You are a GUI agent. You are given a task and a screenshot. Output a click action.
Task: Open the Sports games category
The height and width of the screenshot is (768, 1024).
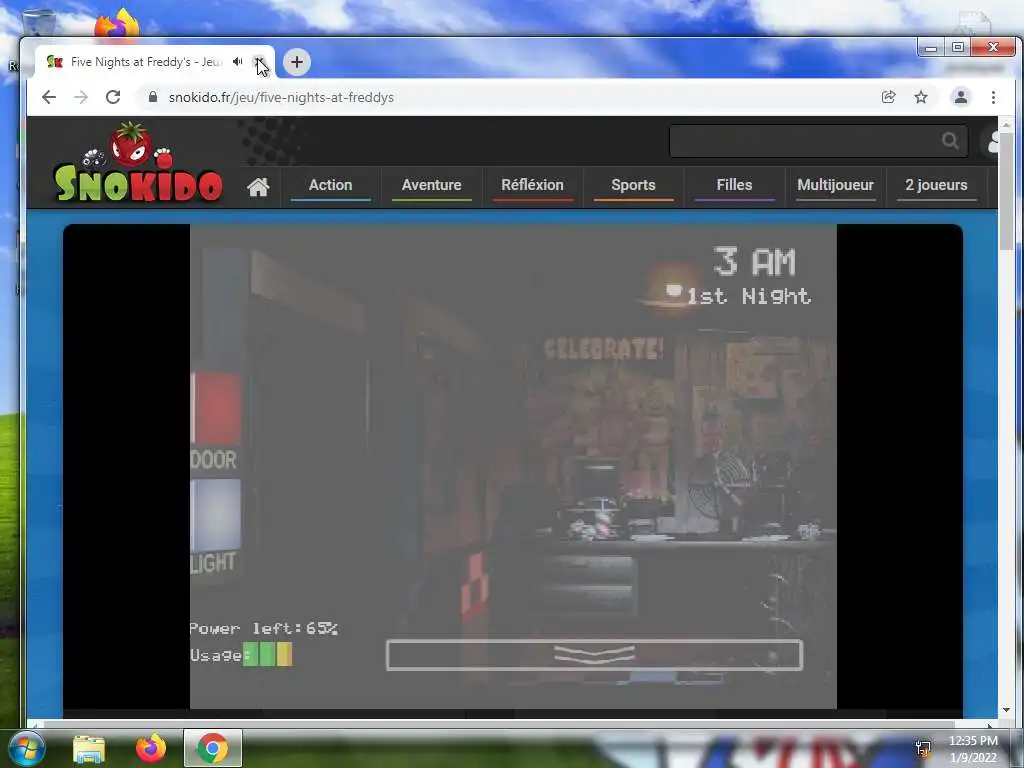[633, 185]
